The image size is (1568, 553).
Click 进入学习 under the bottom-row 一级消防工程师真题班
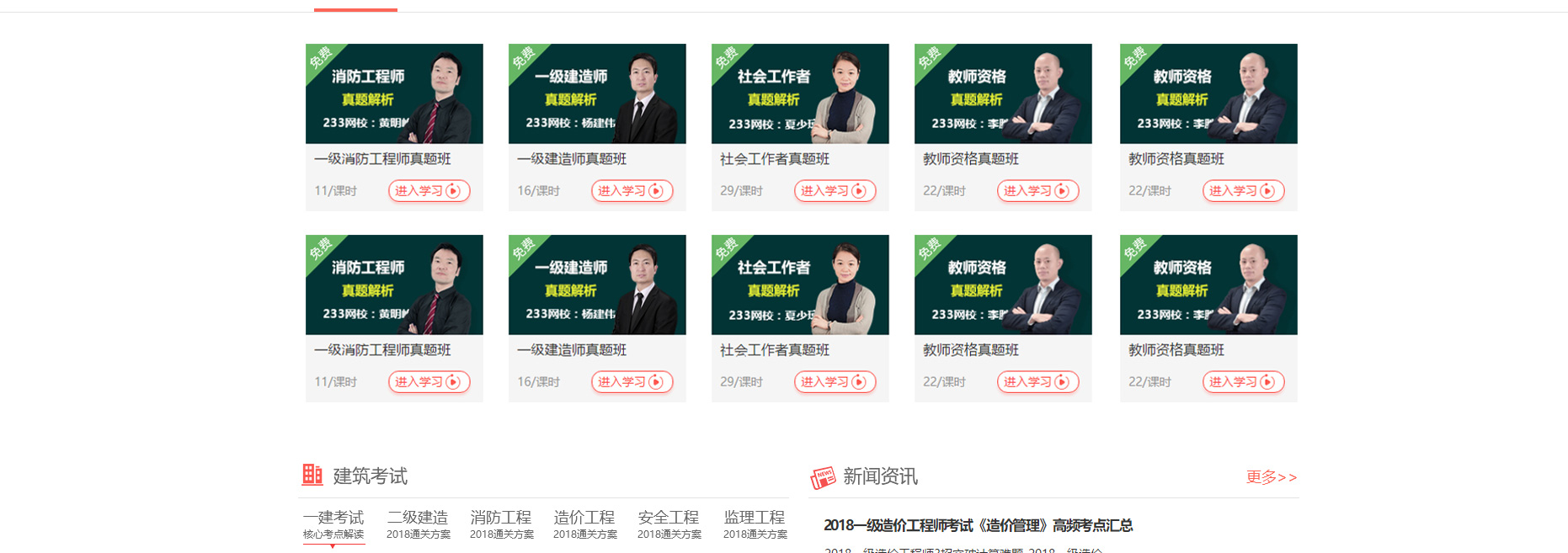point(429,382)
